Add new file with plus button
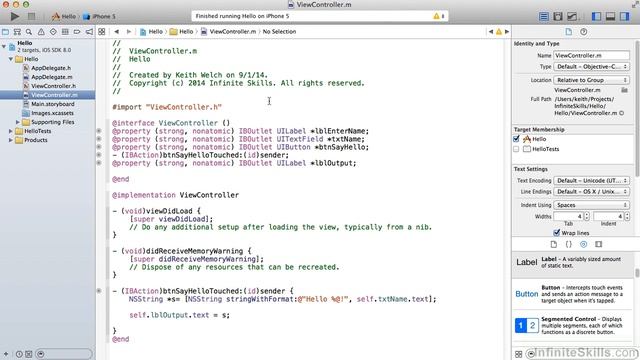The image size is (640, 360). click(x=6, y=354)
